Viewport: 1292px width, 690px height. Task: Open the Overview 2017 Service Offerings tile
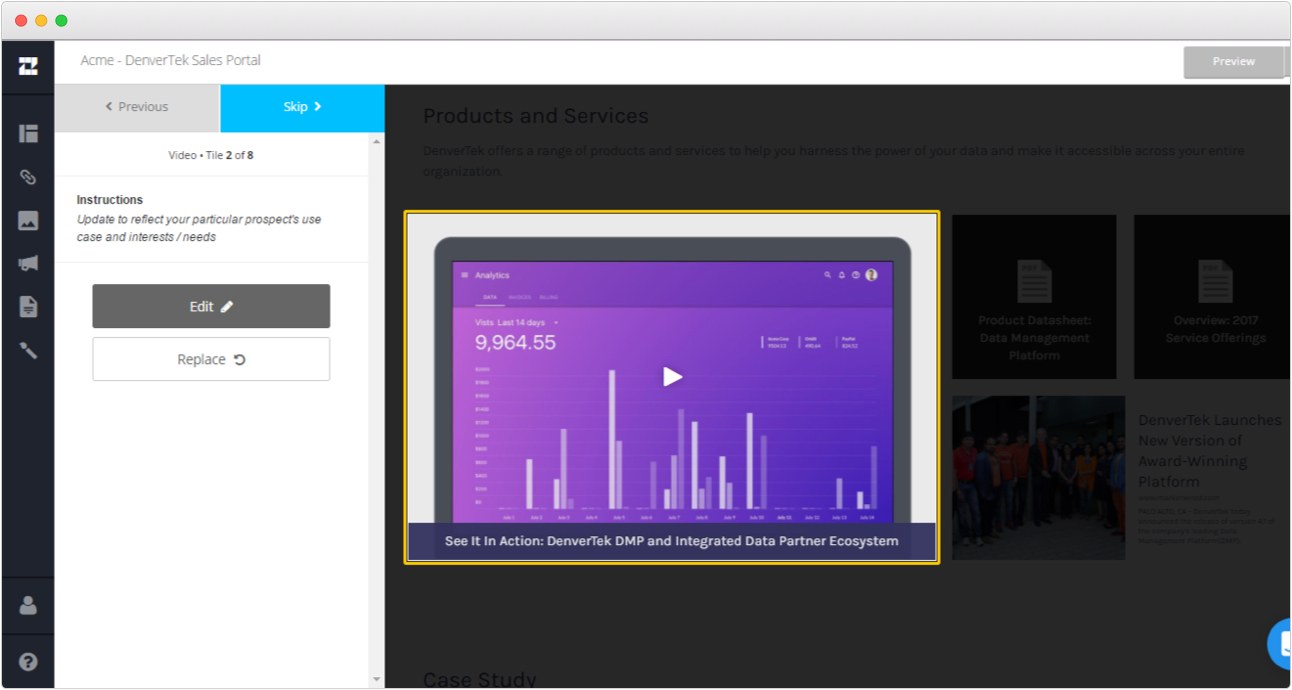(1211, 297)
